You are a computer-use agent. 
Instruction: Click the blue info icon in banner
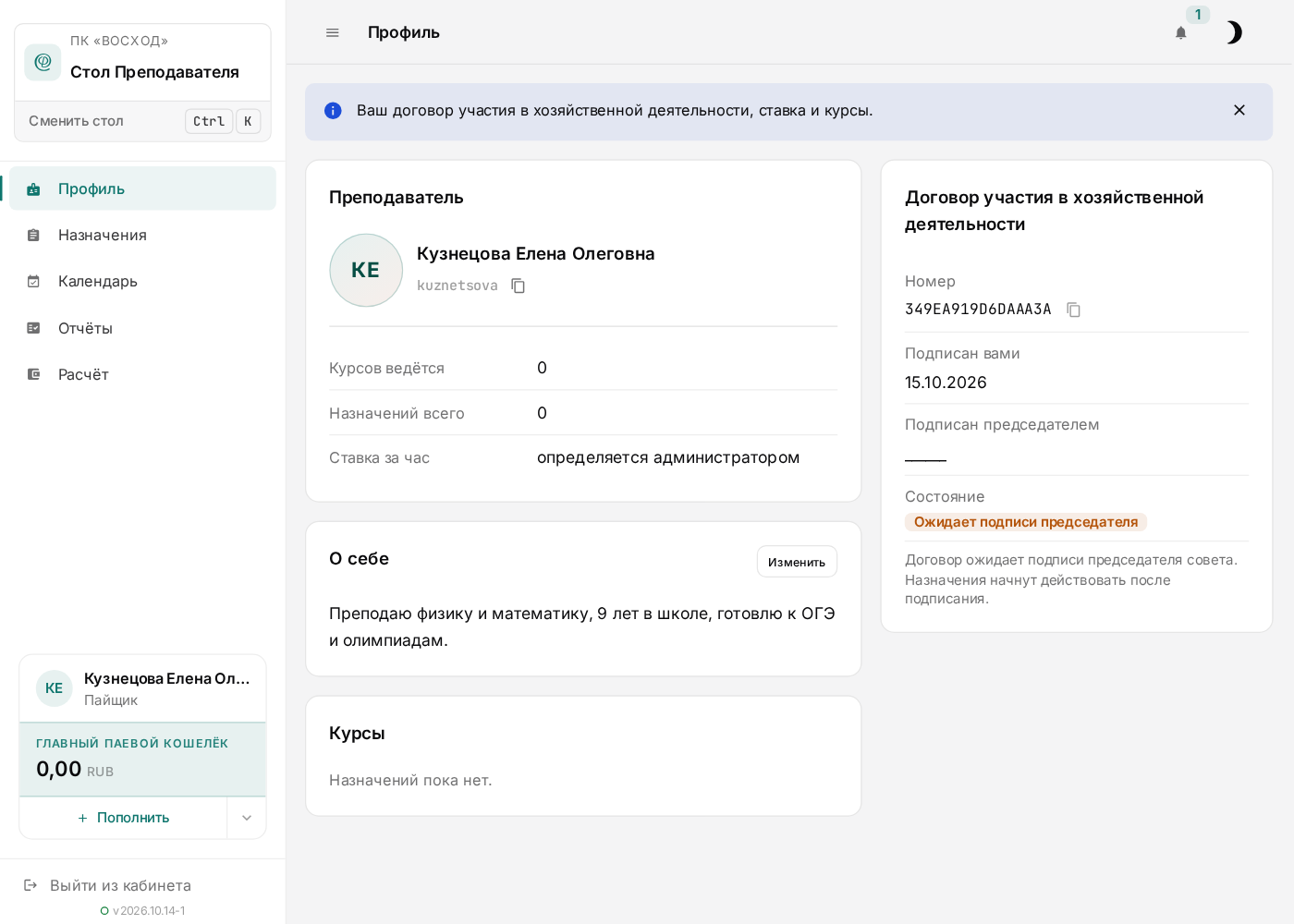[x=333, y=111]
